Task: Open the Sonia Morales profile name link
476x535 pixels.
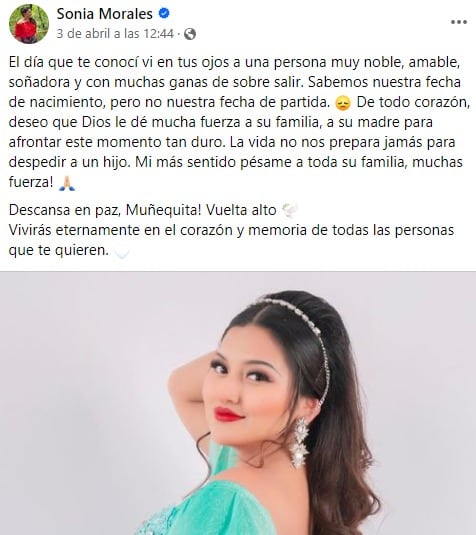Action: point(104,14)
